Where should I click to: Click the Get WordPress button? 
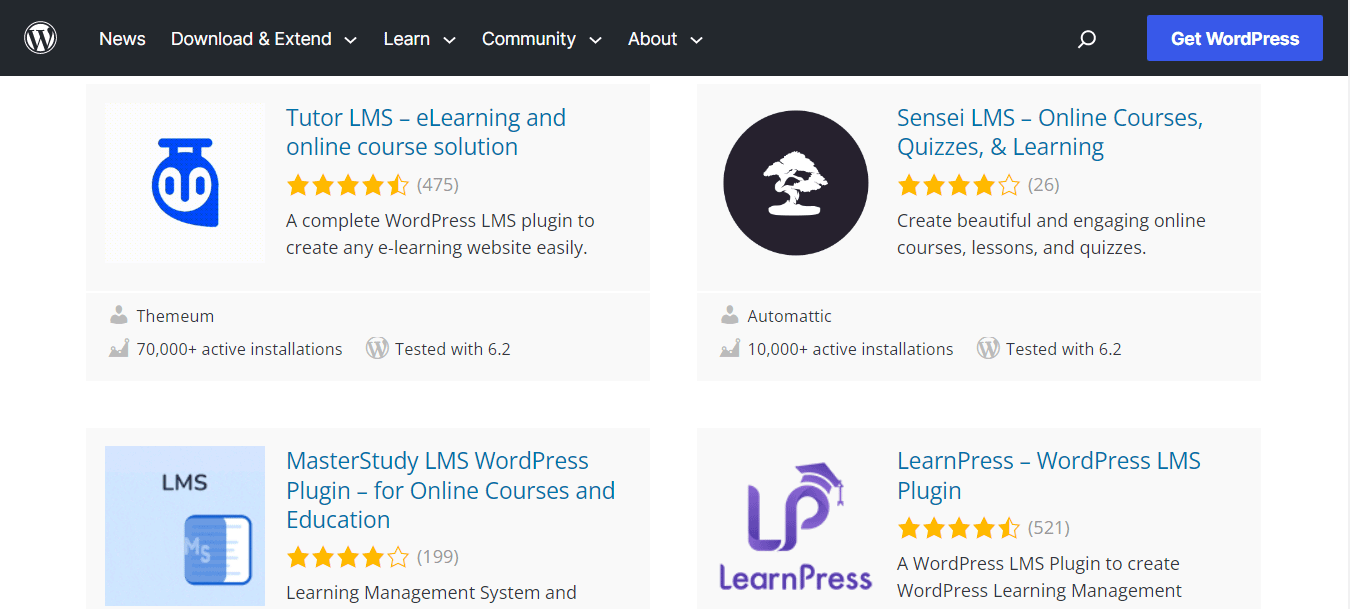pyautogui.click(x=1235, y=39)
